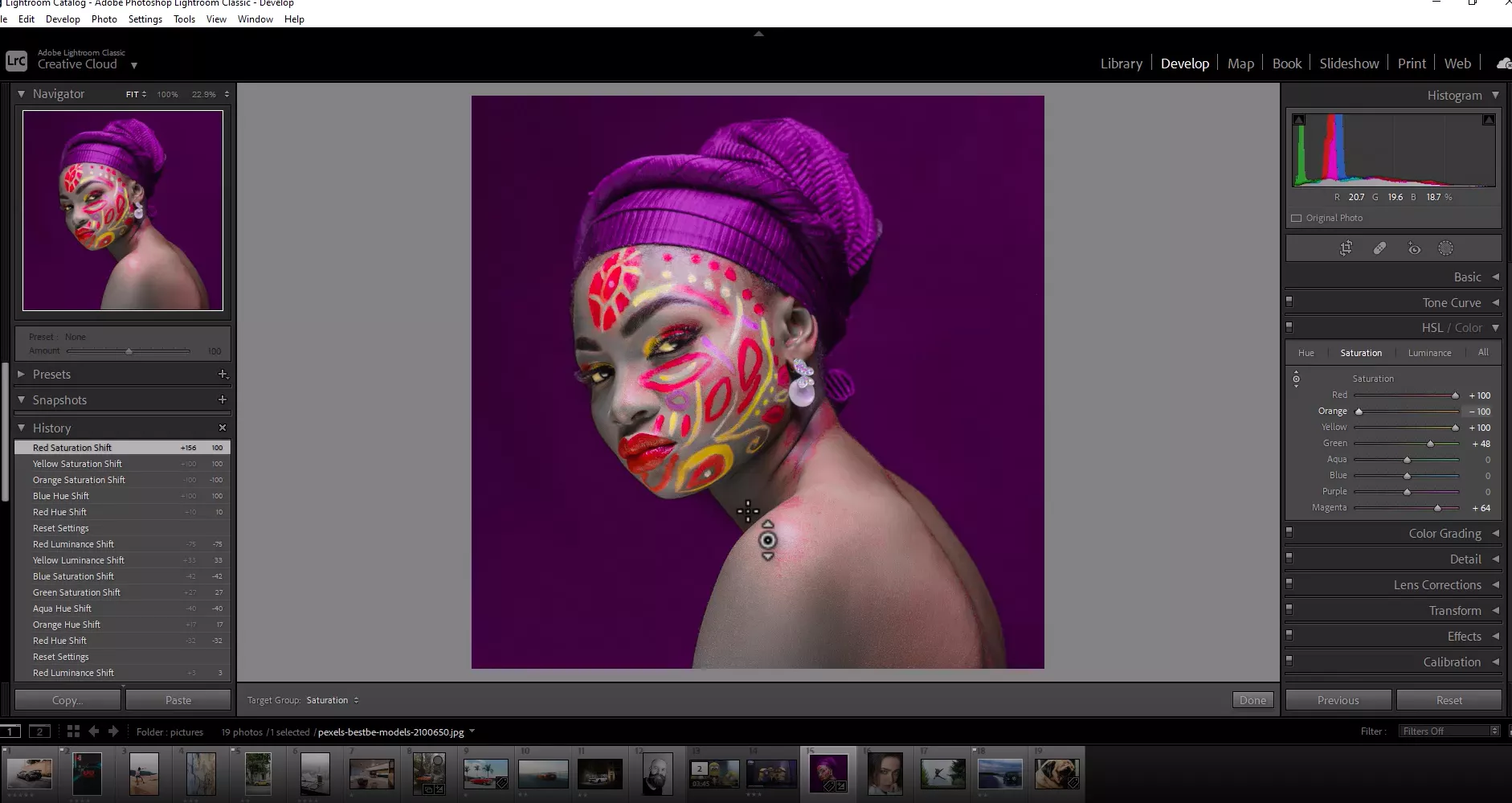Open Creative Cloud identity plate dropdown
Image resolution: width=1512 pixels, height=803 pixels.
click(x=134, y=65)
